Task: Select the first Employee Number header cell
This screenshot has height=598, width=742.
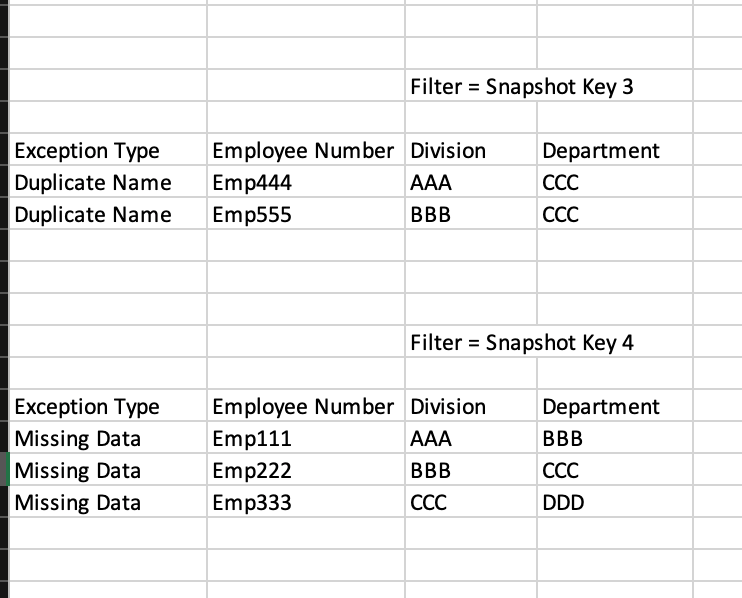Action: tap(306, 150)
